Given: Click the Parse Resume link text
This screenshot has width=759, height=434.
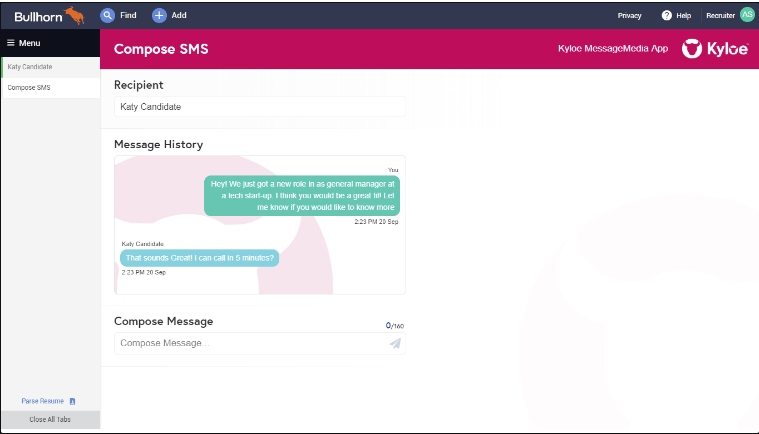Looking at the screenshot, I should [43, 401].
